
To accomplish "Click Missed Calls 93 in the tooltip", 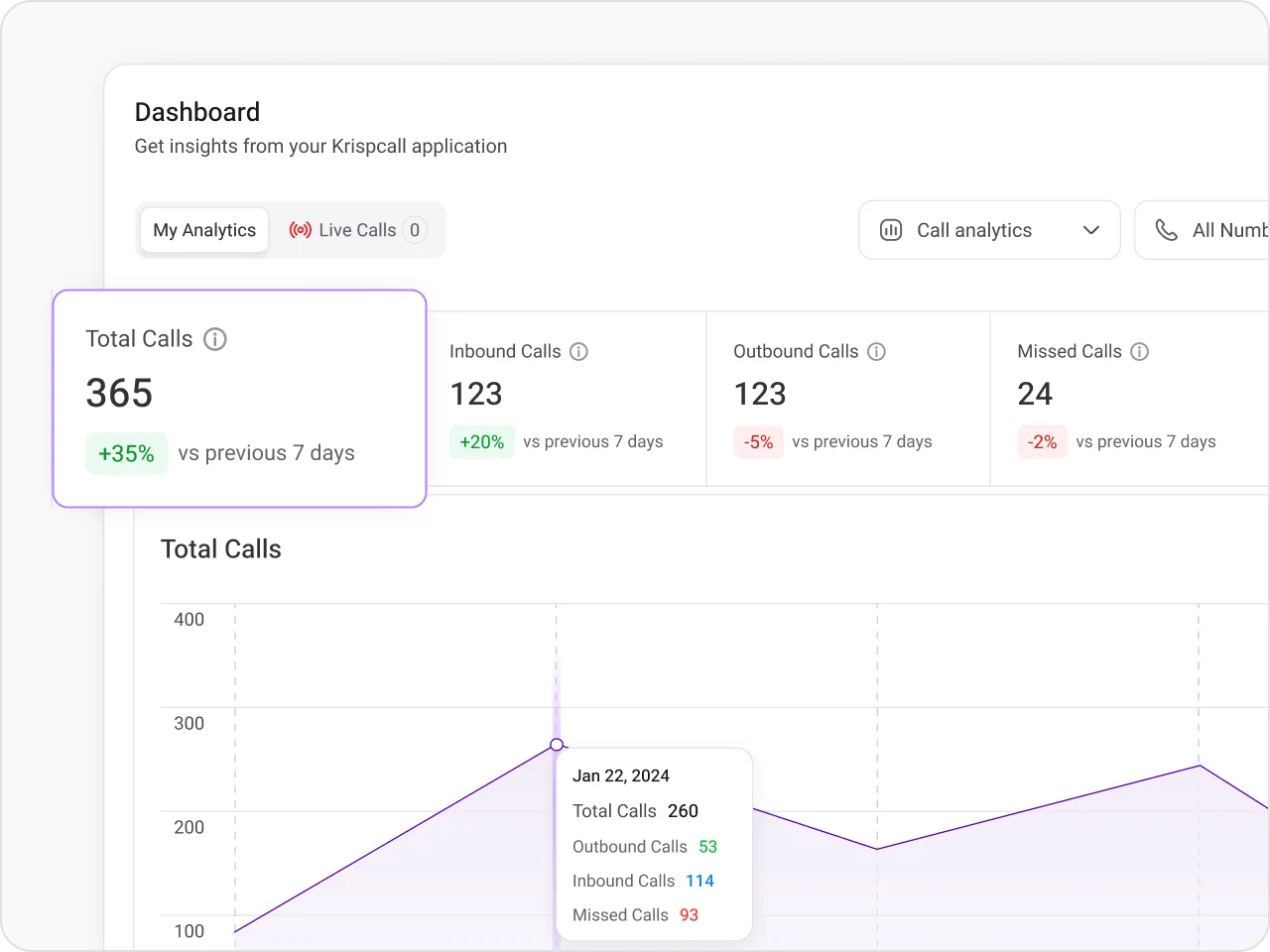I will point(636,915).
